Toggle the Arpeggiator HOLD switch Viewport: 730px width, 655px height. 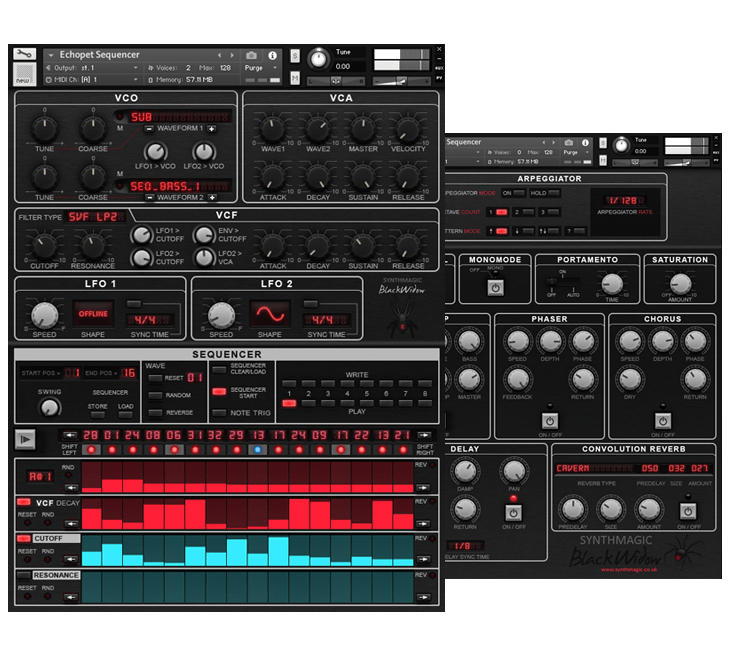554,193
